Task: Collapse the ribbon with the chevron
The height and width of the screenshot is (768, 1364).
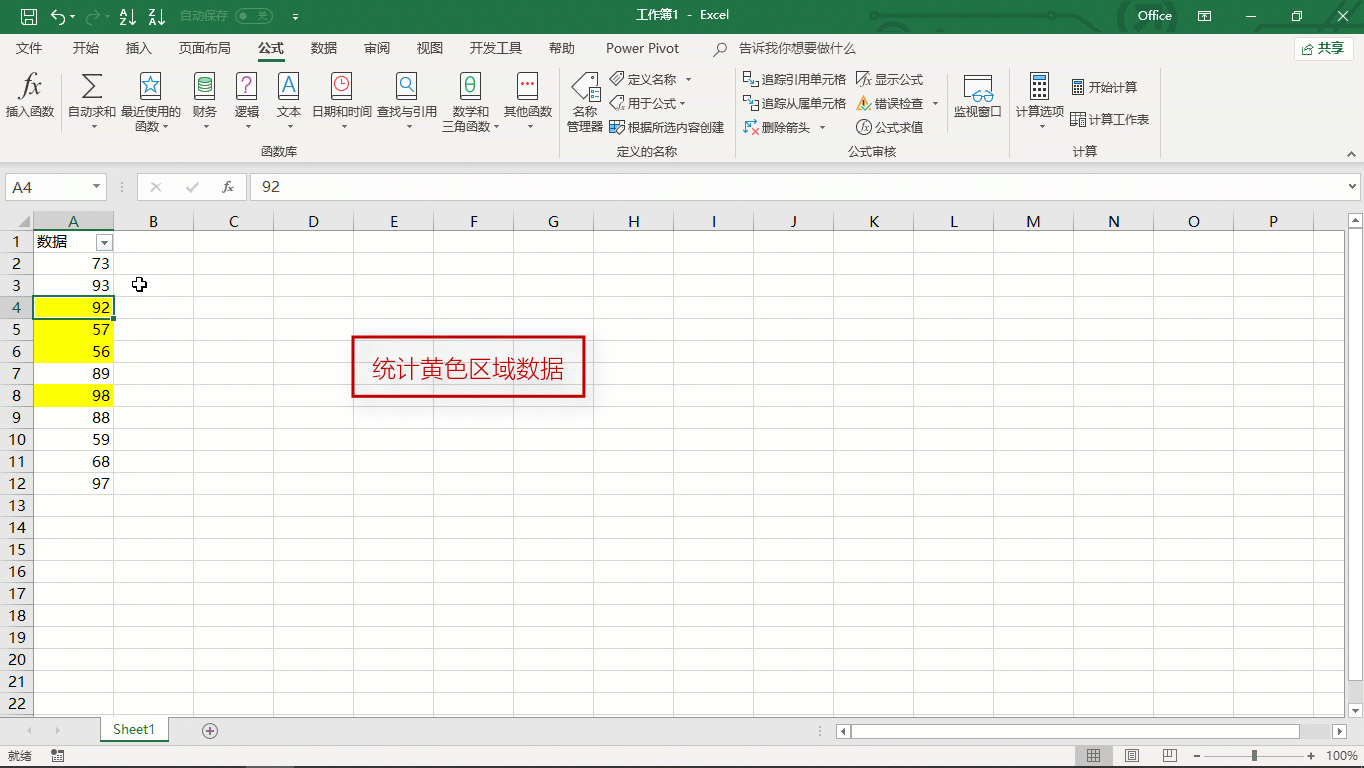Action: point(1351,154)
